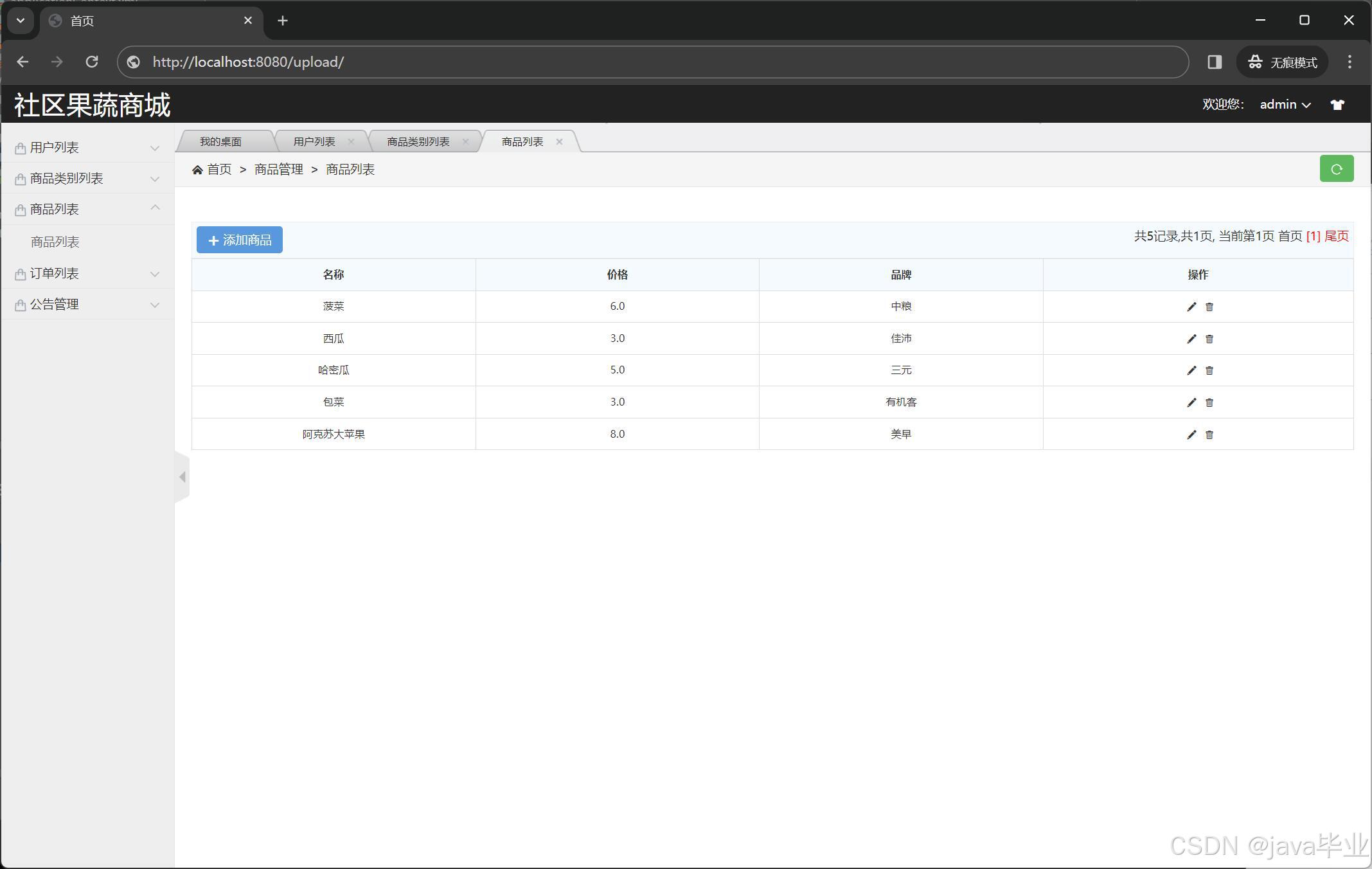1372x869 pixels.
Task: Delete the 包菜 product row
Action: point(1209,403)
